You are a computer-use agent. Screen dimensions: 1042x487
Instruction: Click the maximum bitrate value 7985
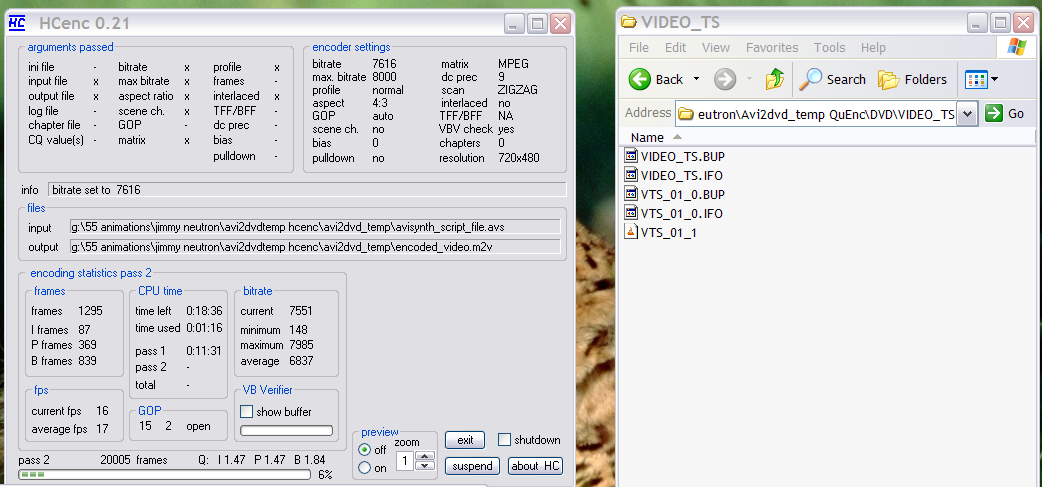301,345
